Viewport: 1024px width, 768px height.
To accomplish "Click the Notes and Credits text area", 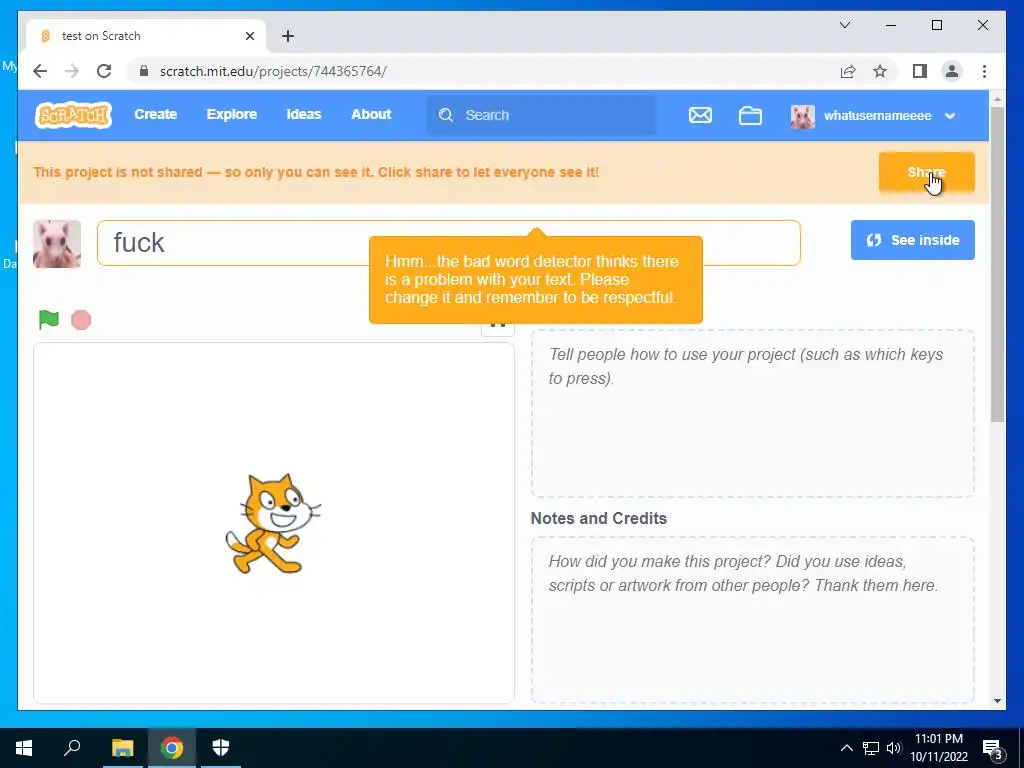I will coord(752,620).
